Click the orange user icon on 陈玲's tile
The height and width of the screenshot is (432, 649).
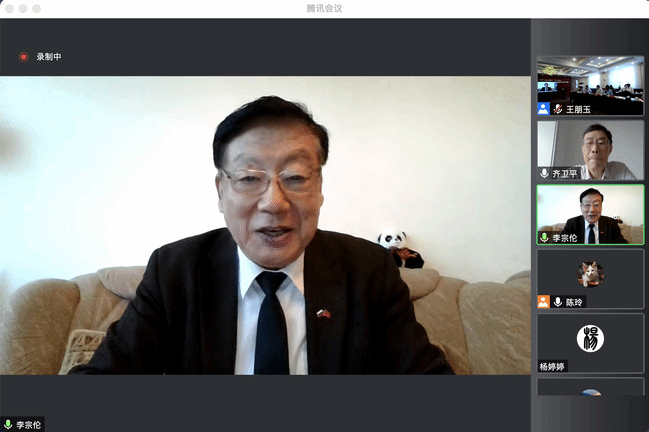click(543, 302)
